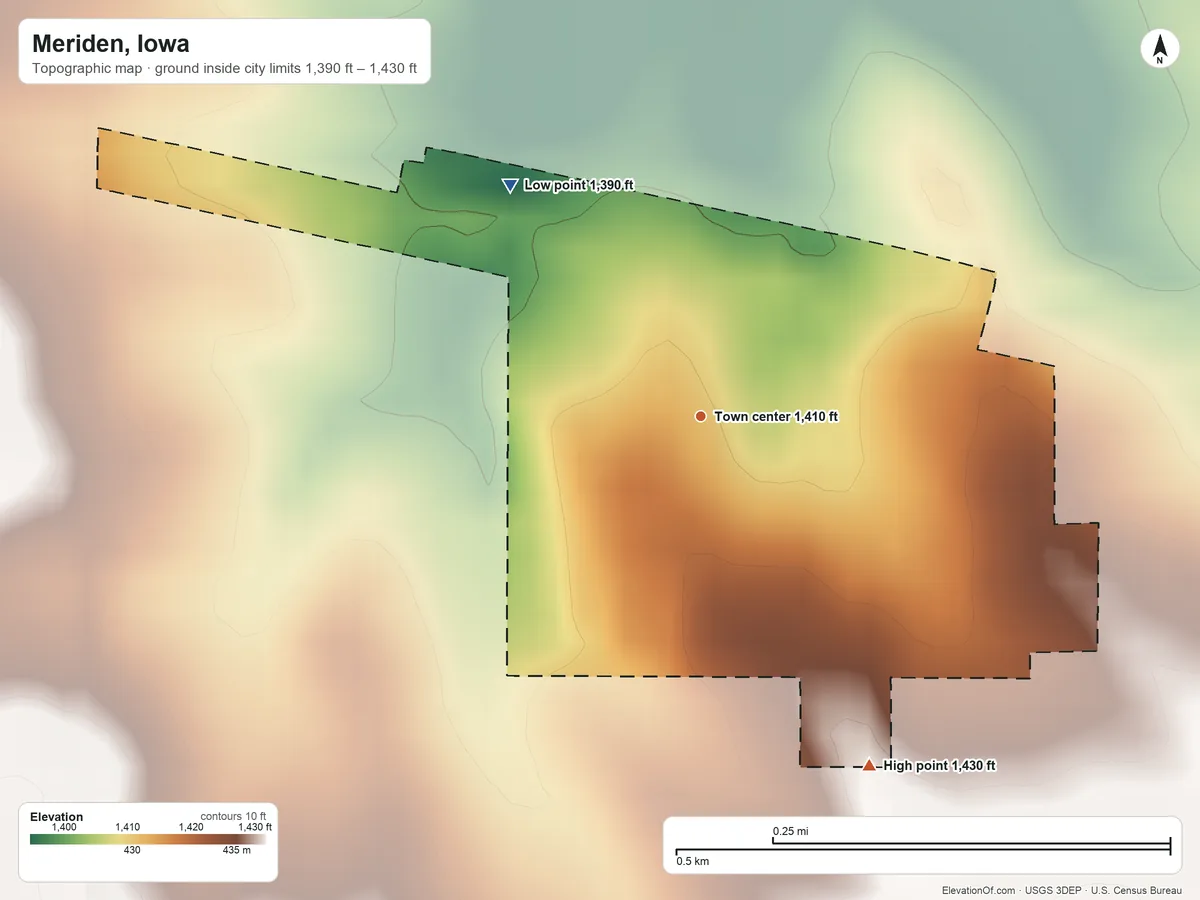Click the '435 m' legend label
Screen dimensions: 1200x900
[237, 851]
